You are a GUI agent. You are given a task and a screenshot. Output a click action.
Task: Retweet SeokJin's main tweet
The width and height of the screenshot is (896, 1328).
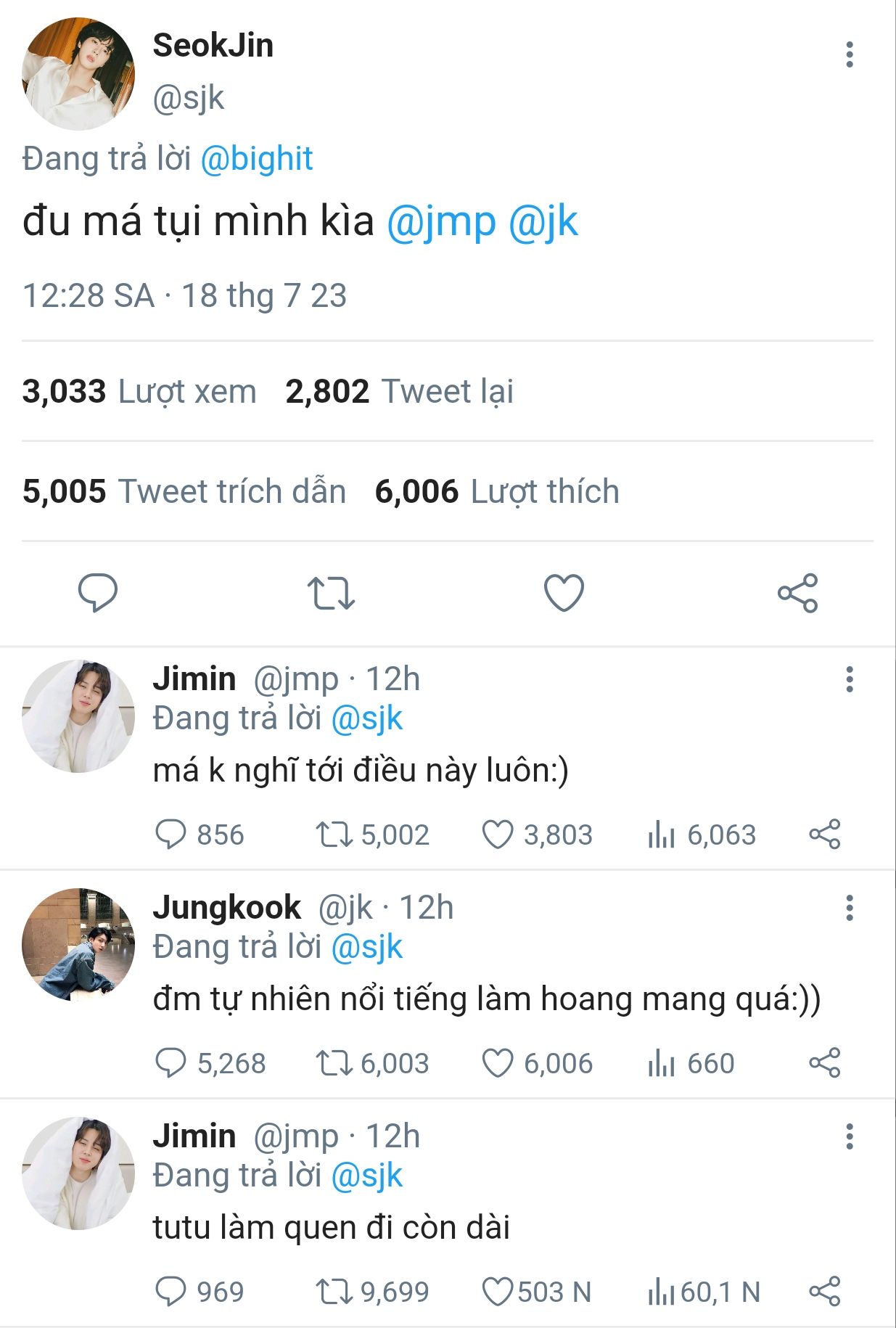331,593
